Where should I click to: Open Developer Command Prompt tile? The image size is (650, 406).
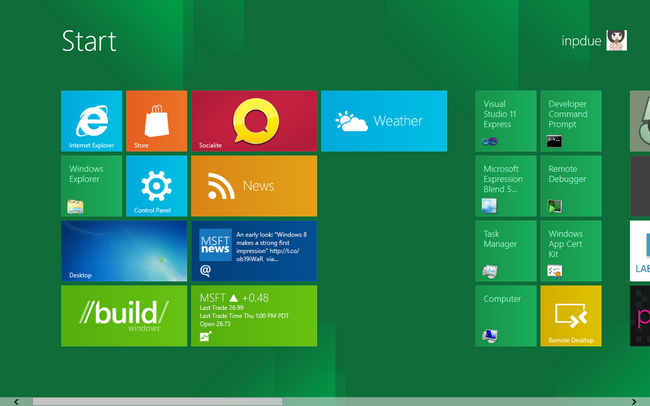[x=571, y=121]
